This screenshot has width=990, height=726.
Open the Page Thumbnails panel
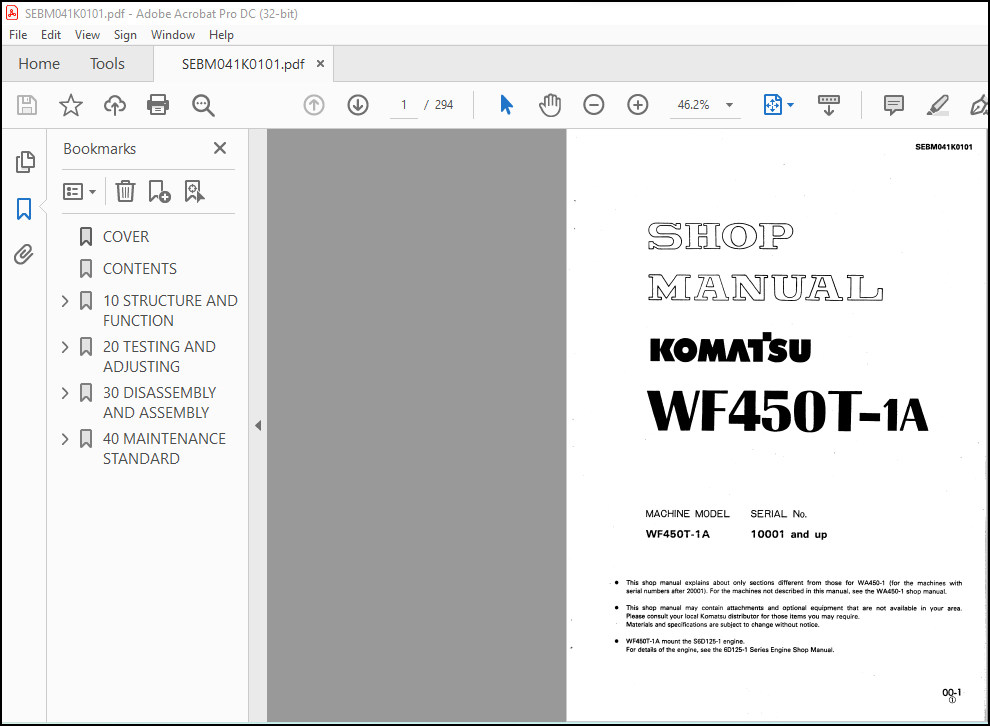click(x=25, y=162)
